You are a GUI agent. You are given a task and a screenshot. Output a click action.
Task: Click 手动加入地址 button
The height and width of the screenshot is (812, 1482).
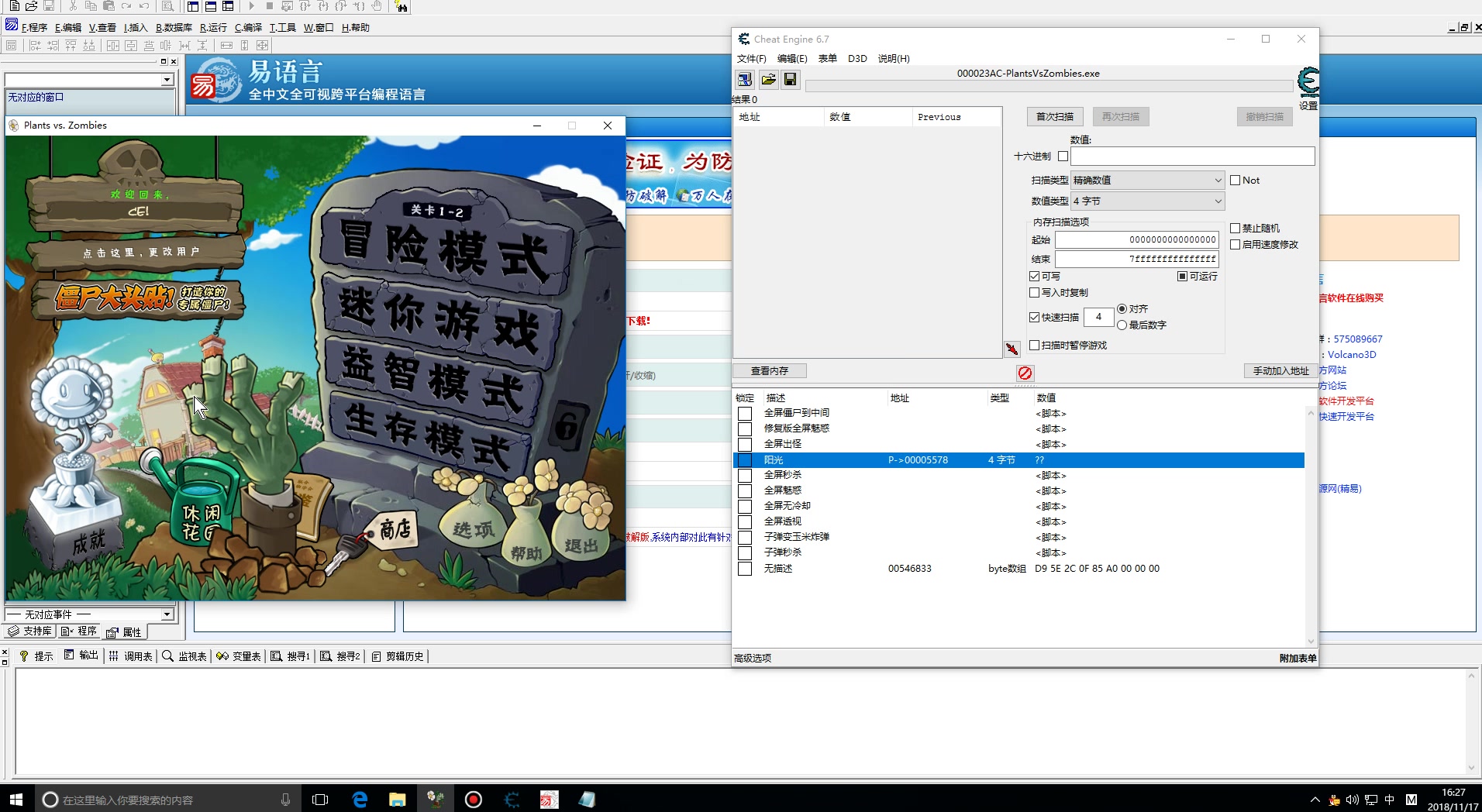pos(1280,371)
